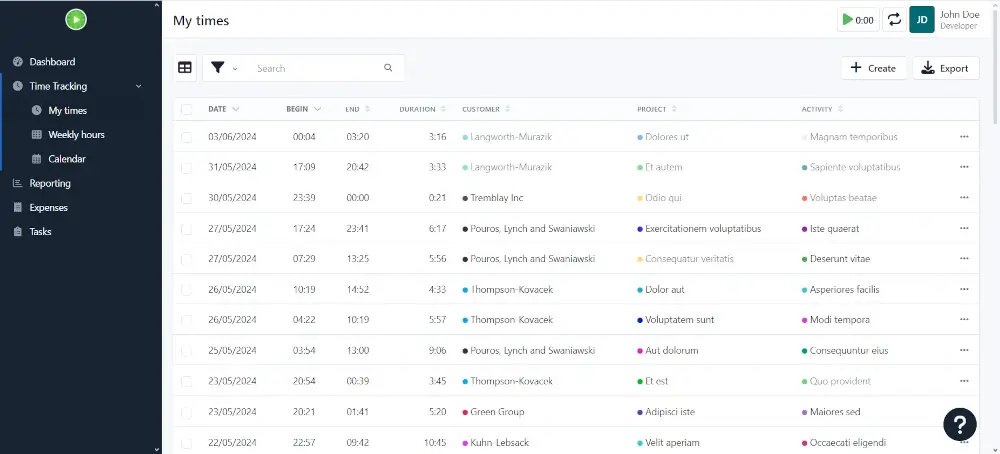Click color dot beside Tremblay Inc
Screen dimensions: 1000x454
[x=465, y=198]
